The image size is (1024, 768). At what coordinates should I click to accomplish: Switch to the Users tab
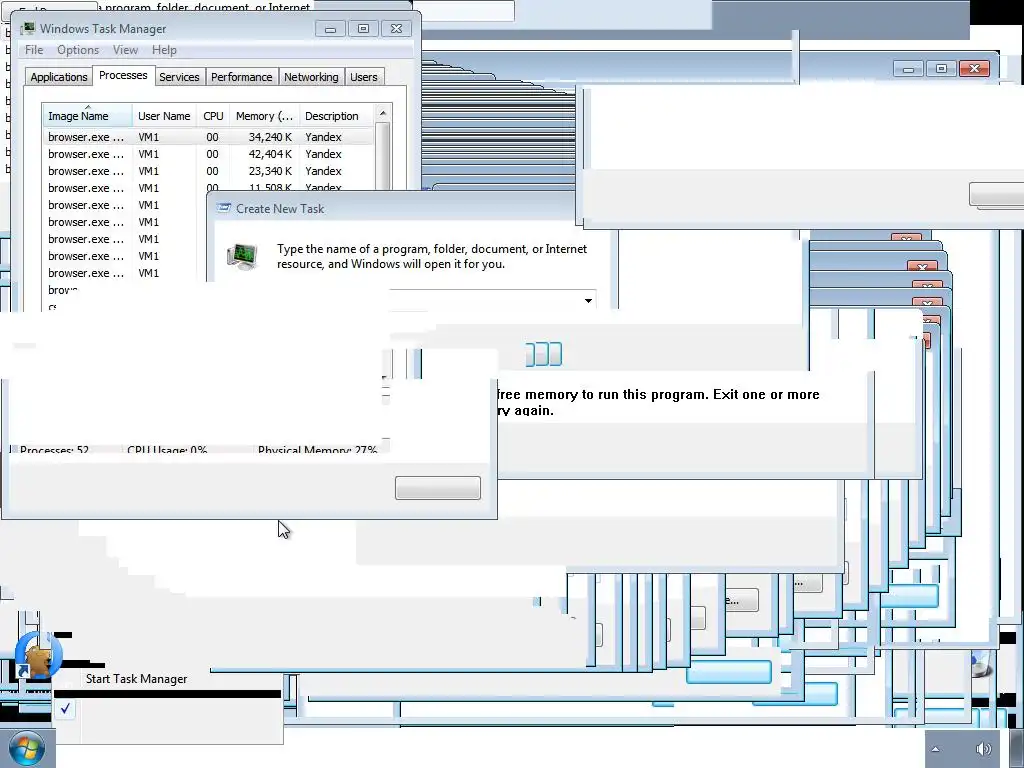(364, 76)
